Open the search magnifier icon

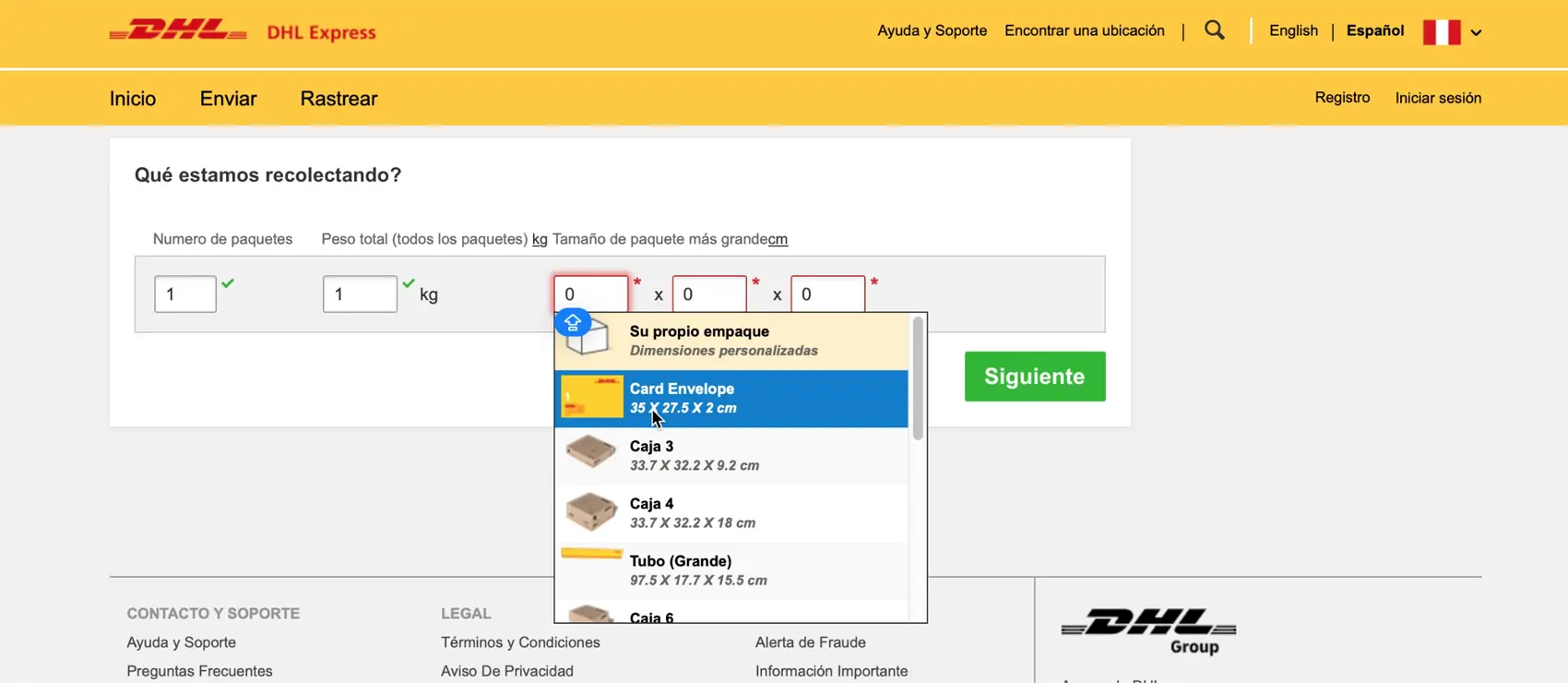pos(1215,30)
